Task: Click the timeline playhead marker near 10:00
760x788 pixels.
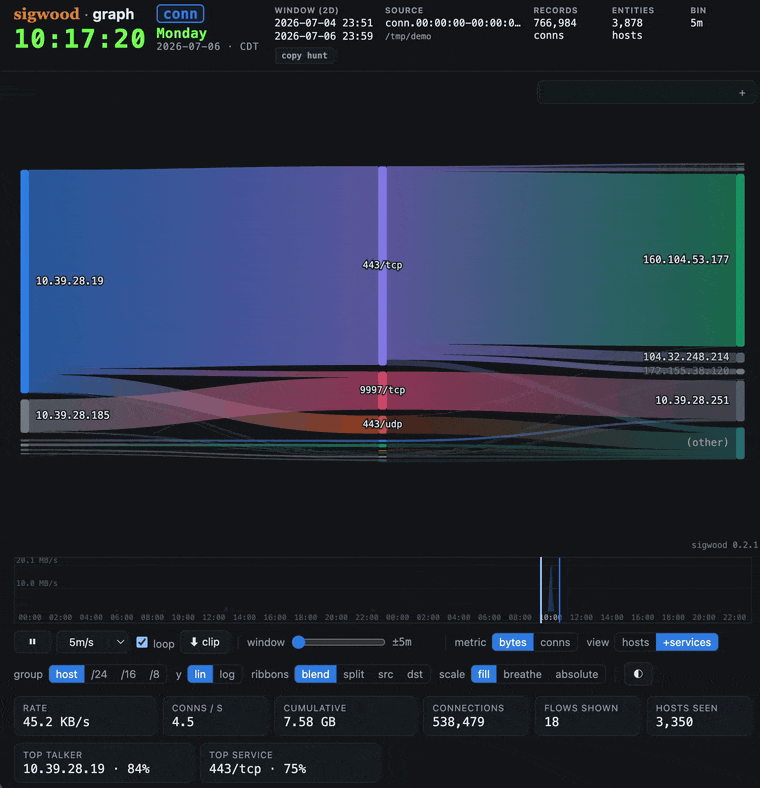Action: 541,589
